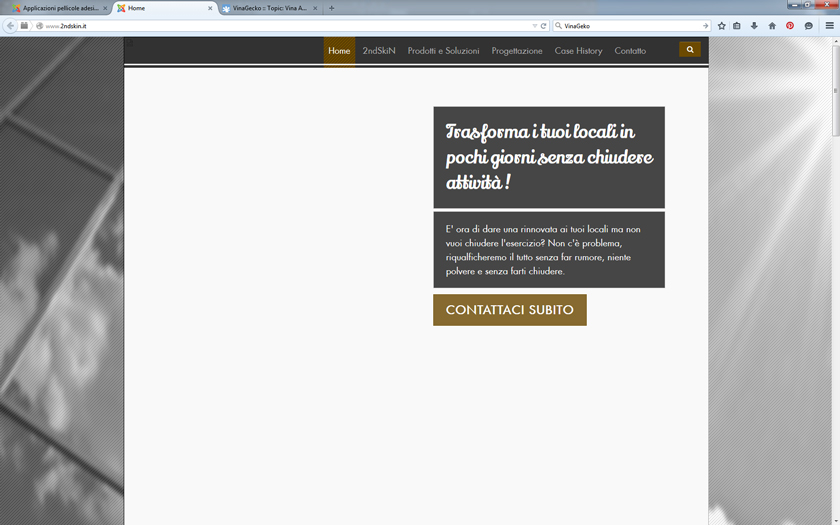Bookmark this page with the star icon
This screenshot has width=840, height=525.
[722, 26]
